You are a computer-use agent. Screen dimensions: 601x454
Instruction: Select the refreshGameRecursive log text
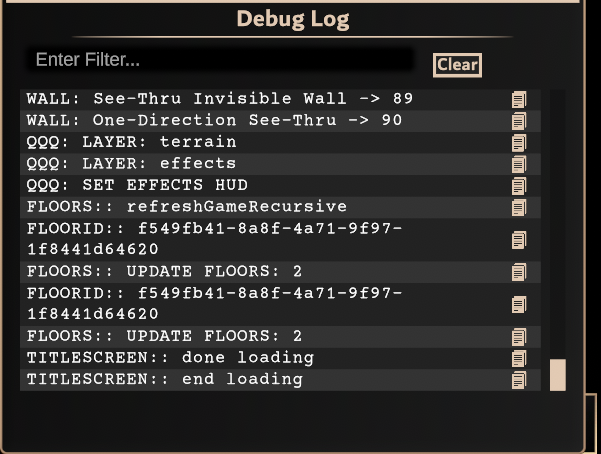(x=187, y=207)
